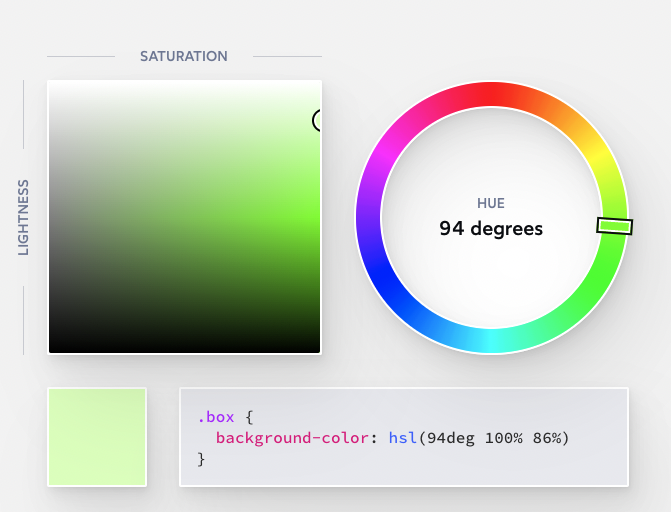Click the '.box' selector in code snippet
Image resolution: width=671 pixels, height=512 pixels.
[x=216, y=417]
